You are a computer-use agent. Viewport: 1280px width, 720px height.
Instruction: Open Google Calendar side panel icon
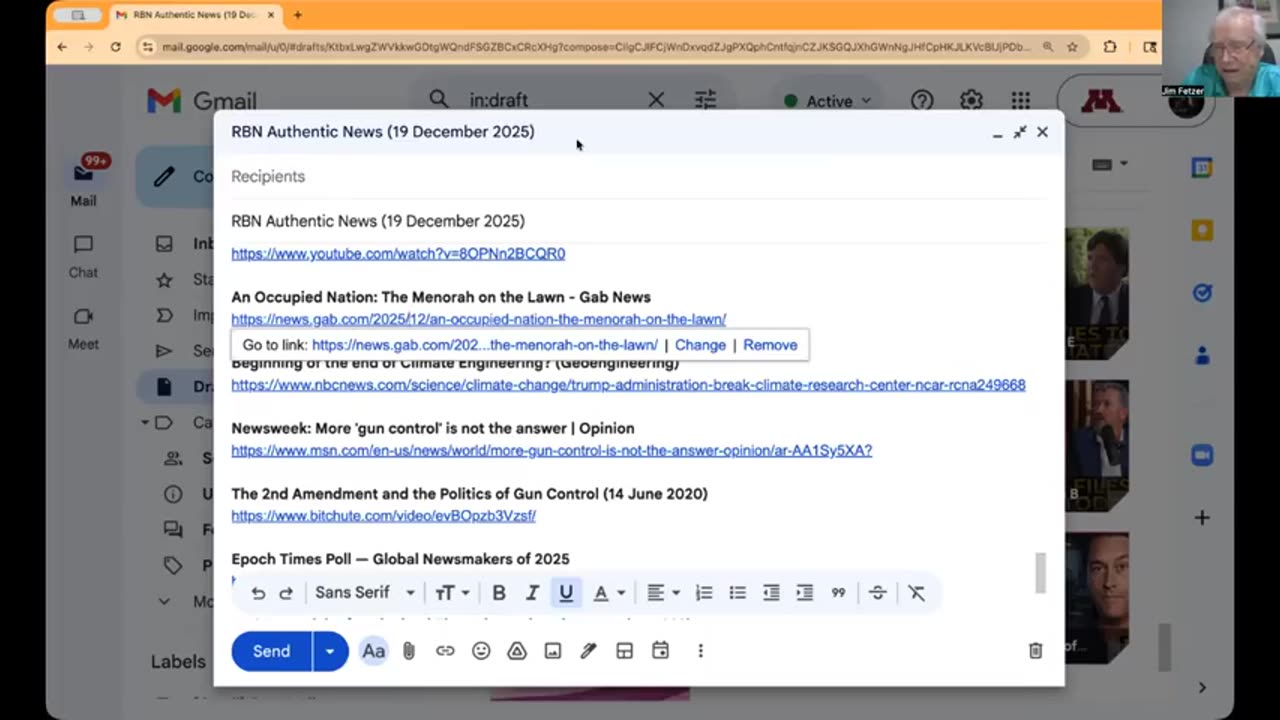pos(1202,168)
